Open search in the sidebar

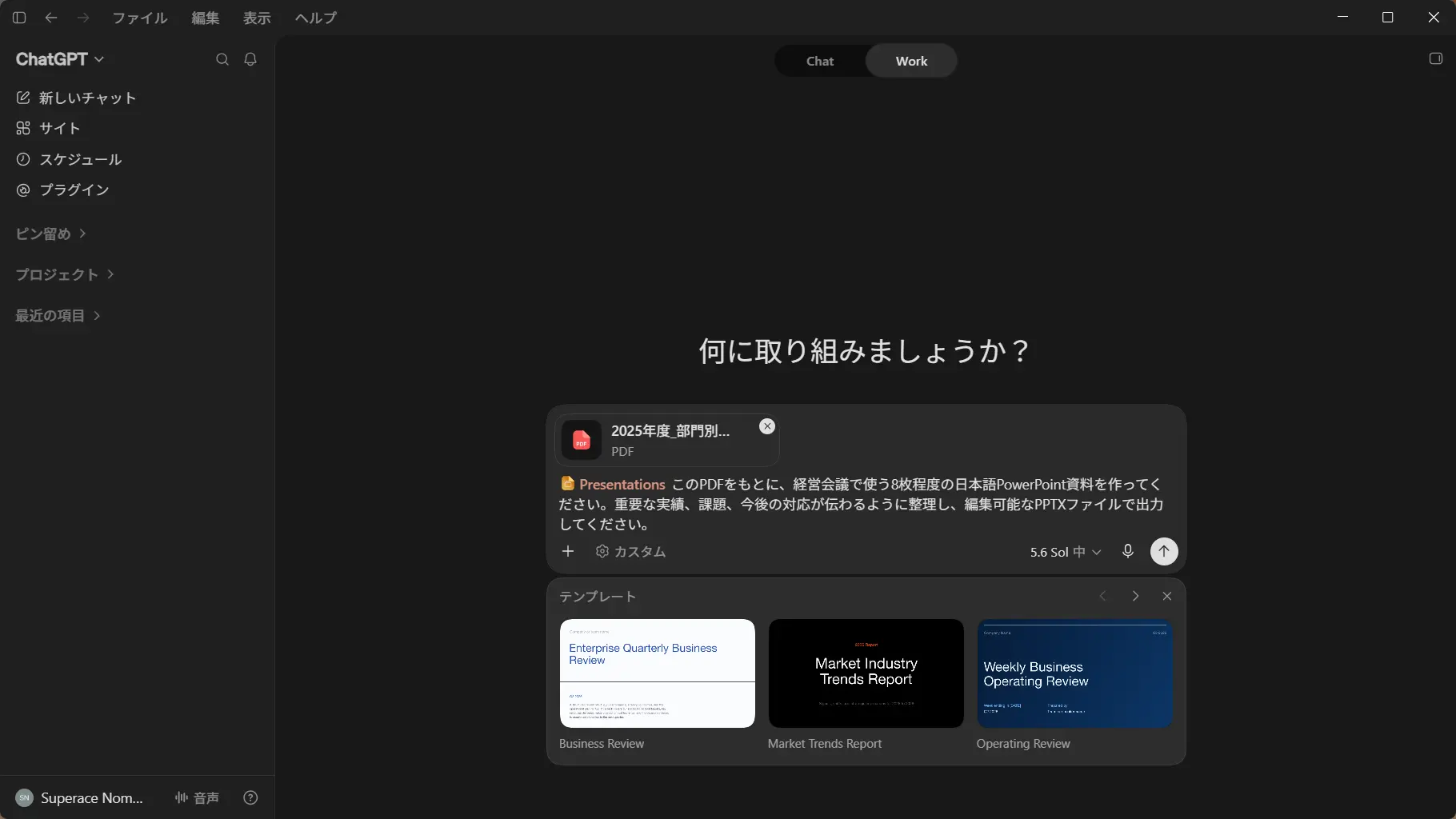(x=222, y=59)
